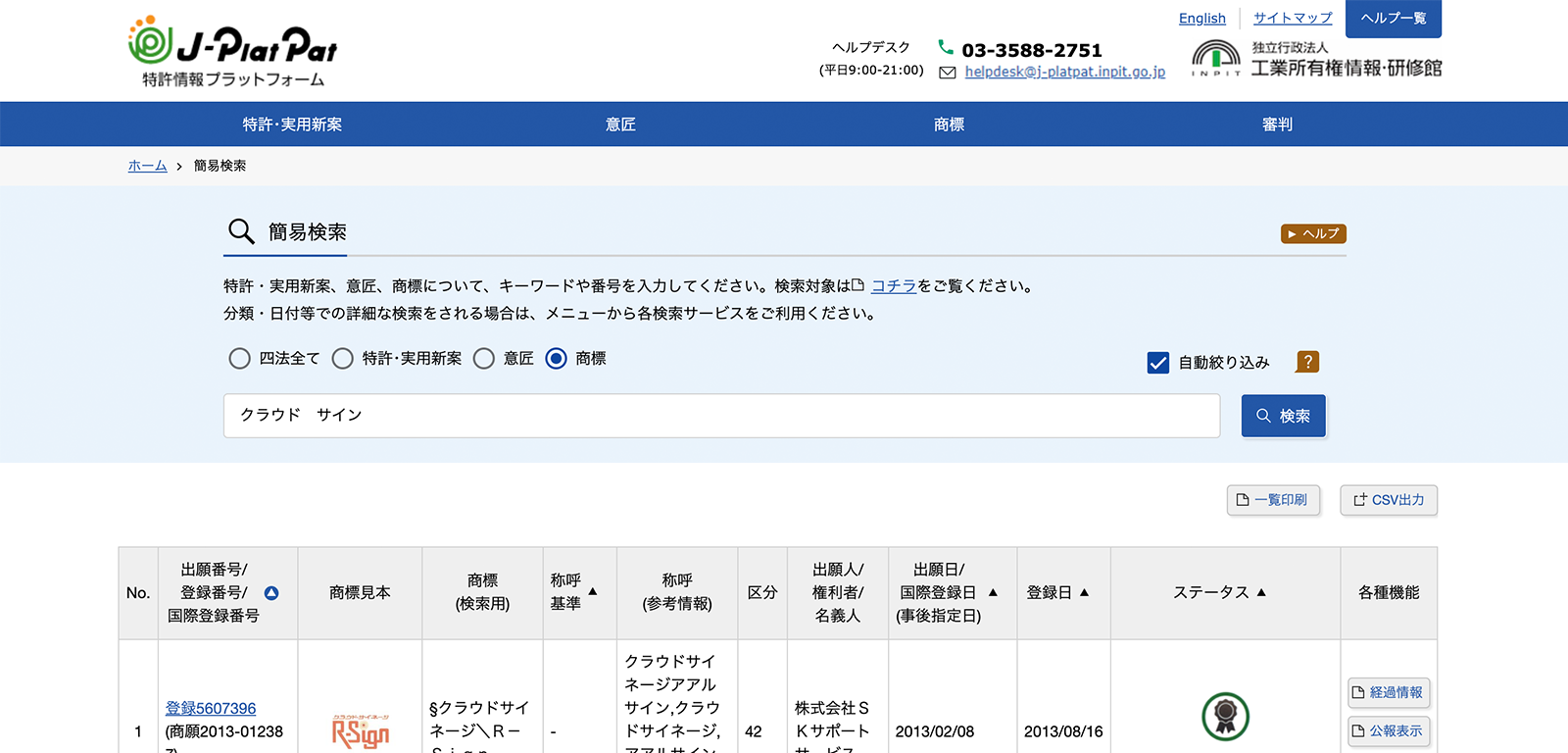Screen dimensions: 1568x753
Task: Sort by 出願日 column arrow
Action: [x=993, y=592]
